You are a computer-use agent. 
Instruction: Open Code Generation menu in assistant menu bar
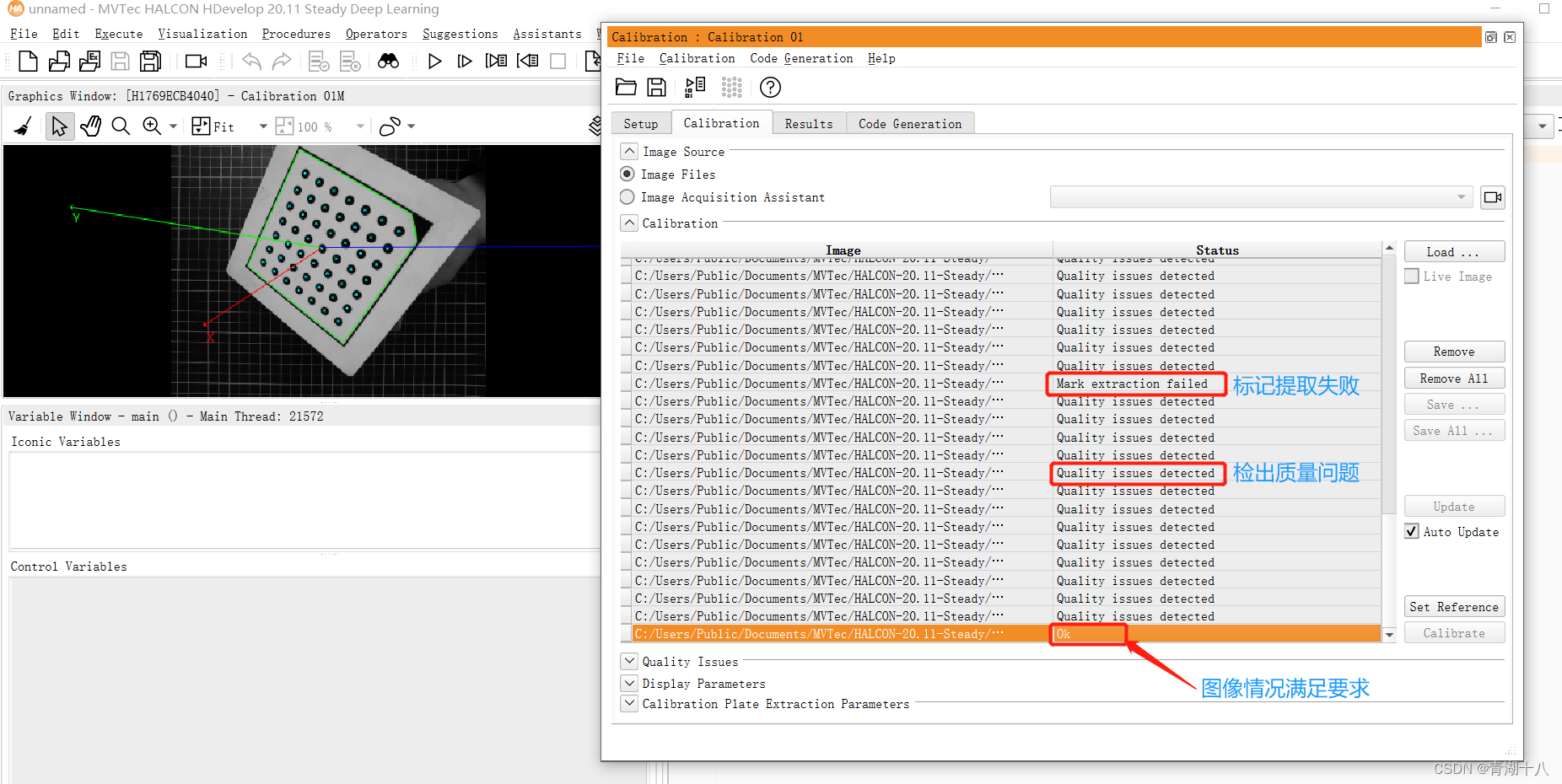[801, 58]
